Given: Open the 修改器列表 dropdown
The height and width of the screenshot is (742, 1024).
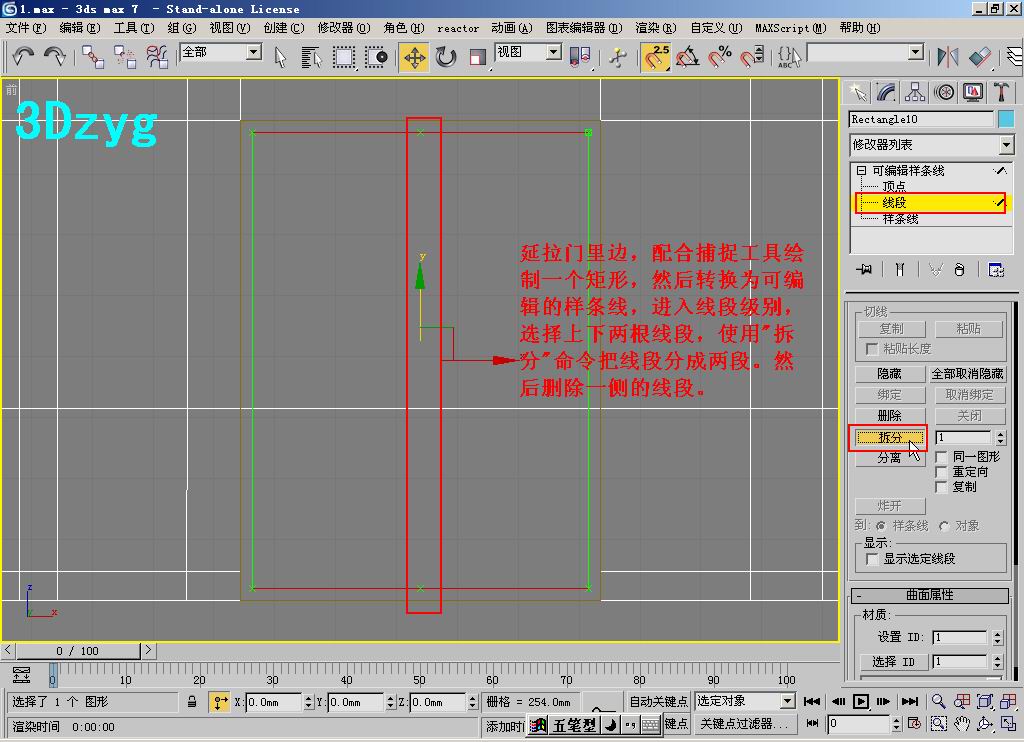Looking at the screenshot, I should pos(931,144).
